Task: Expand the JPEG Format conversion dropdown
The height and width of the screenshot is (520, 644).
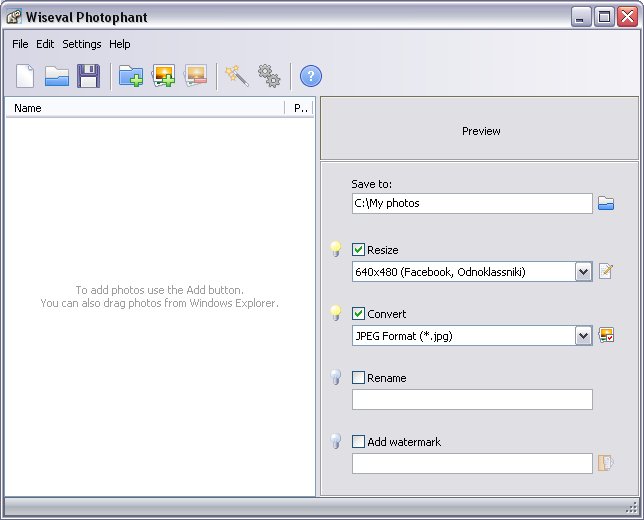Action: (583, 336)
